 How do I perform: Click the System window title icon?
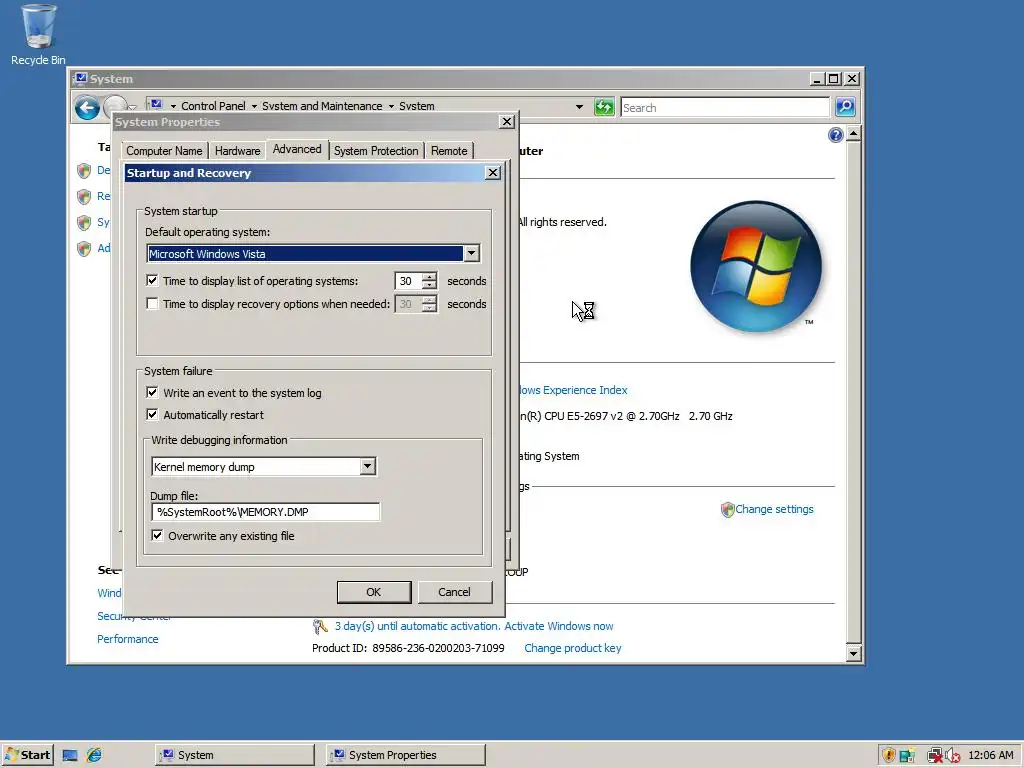point(80,78)
